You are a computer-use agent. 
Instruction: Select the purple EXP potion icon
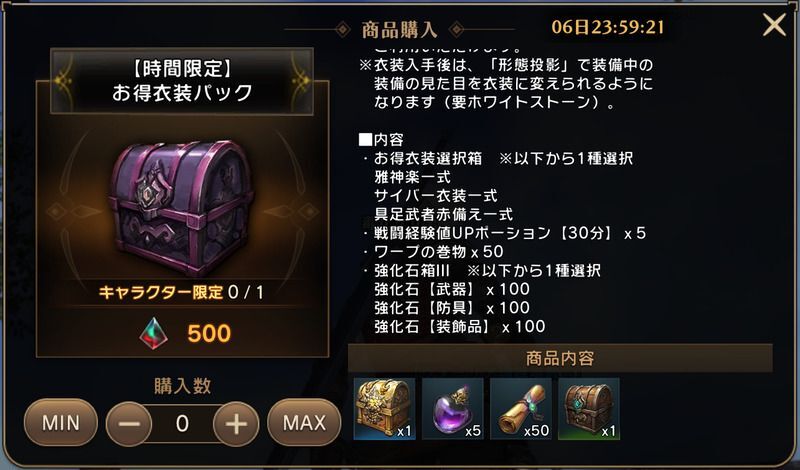pyautogui.click(x=453, y=408)
